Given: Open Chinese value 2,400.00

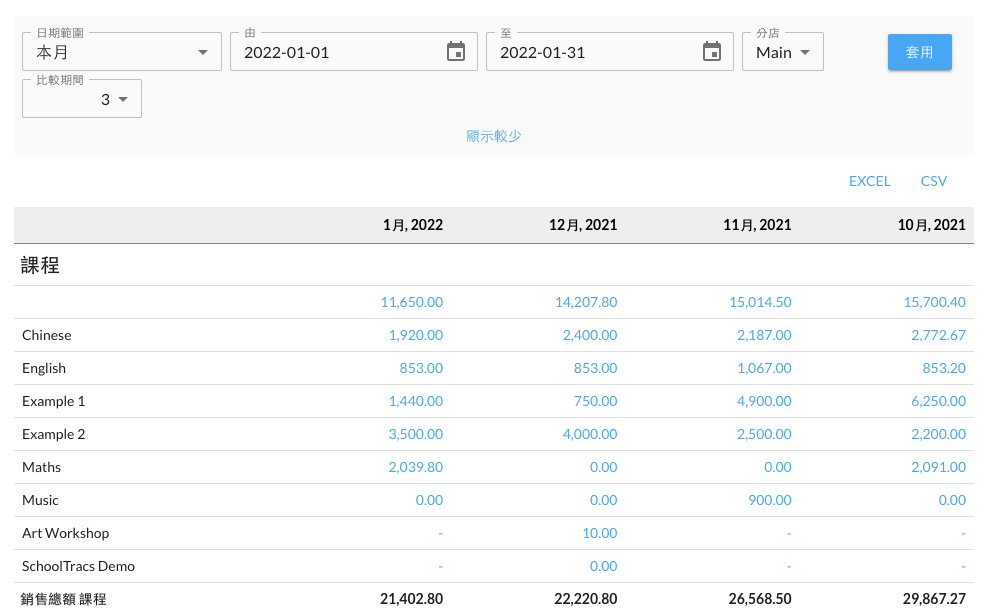Looking at the screenshot, I should [589, 335].
